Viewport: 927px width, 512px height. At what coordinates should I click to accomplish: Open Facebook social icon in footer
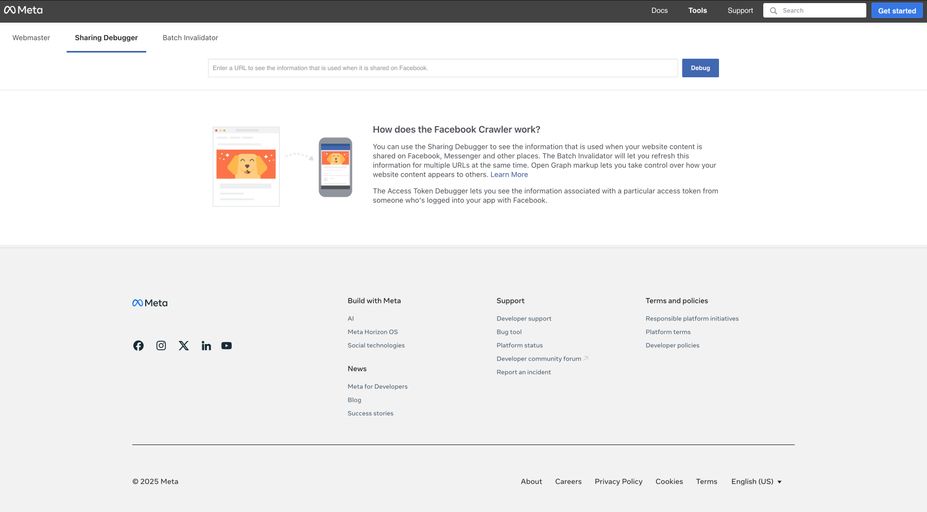[138, 346]
